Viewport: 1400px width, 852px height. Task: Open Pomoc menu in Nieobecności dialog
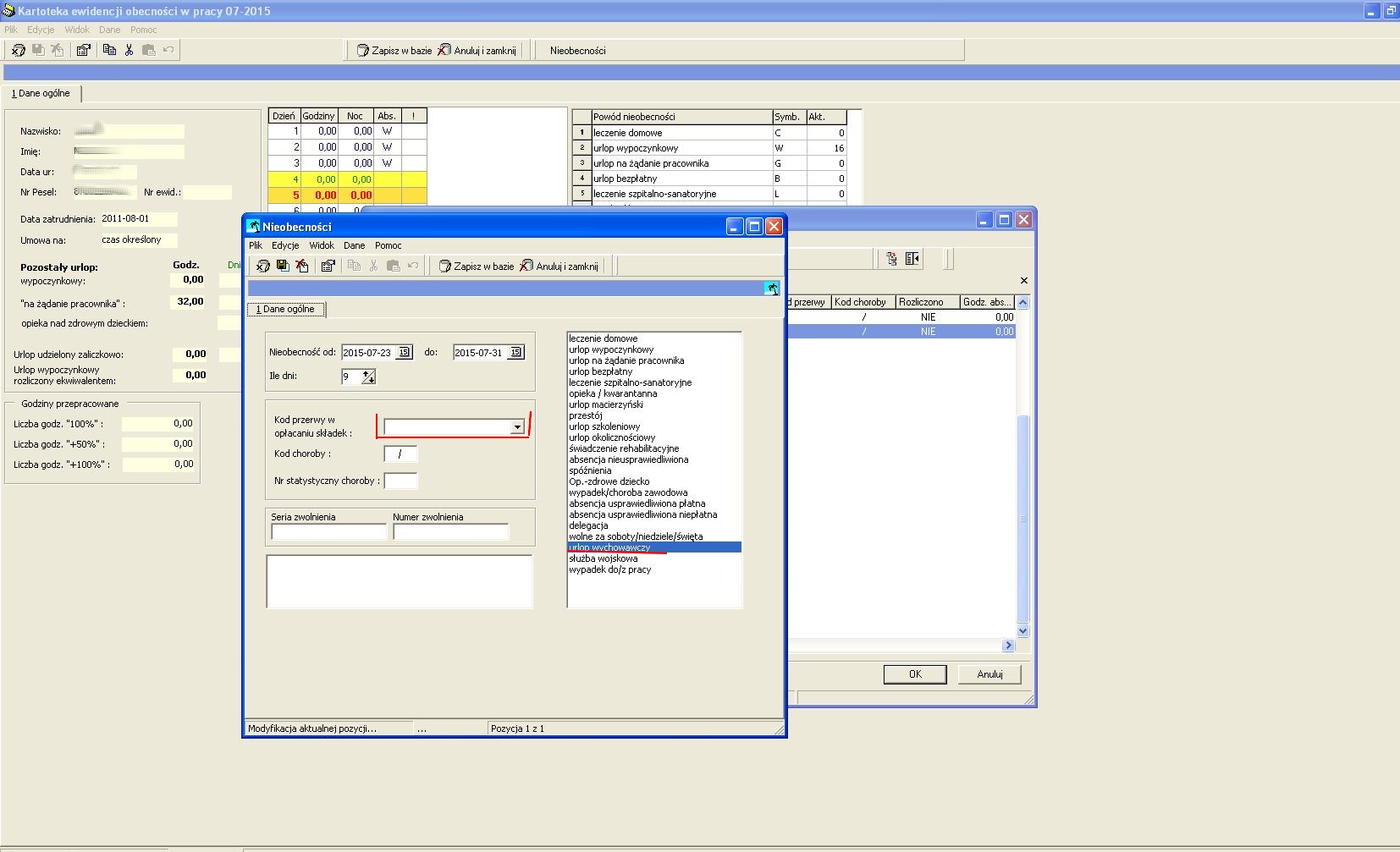(389, 245)
